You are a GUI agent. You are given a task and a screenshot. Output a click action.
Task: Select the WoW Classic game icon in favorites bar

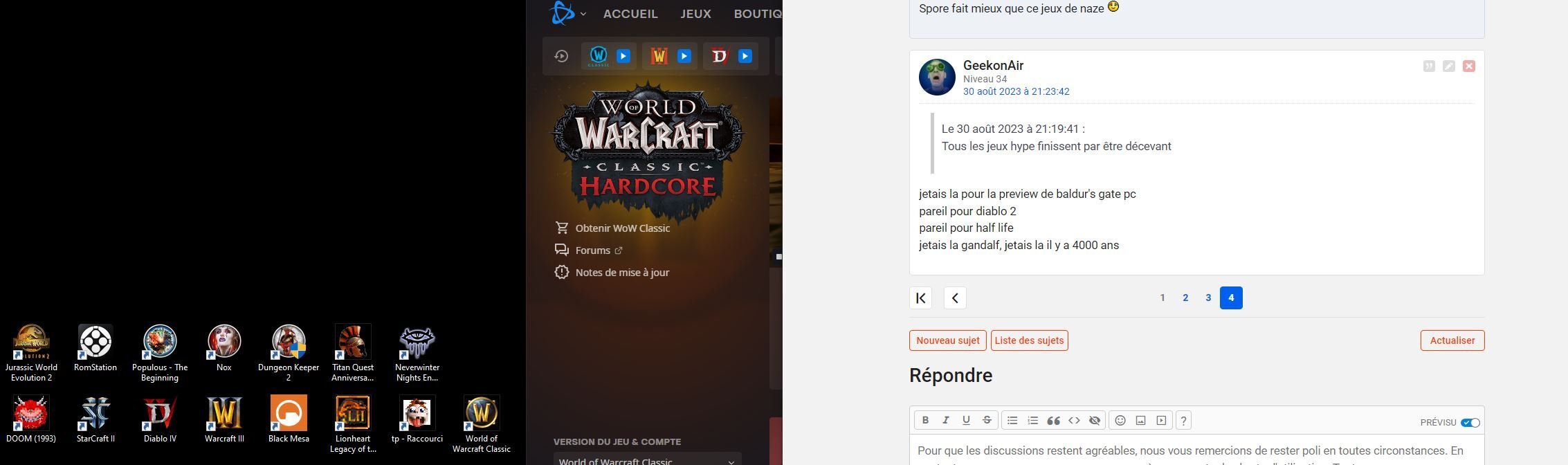599,56
